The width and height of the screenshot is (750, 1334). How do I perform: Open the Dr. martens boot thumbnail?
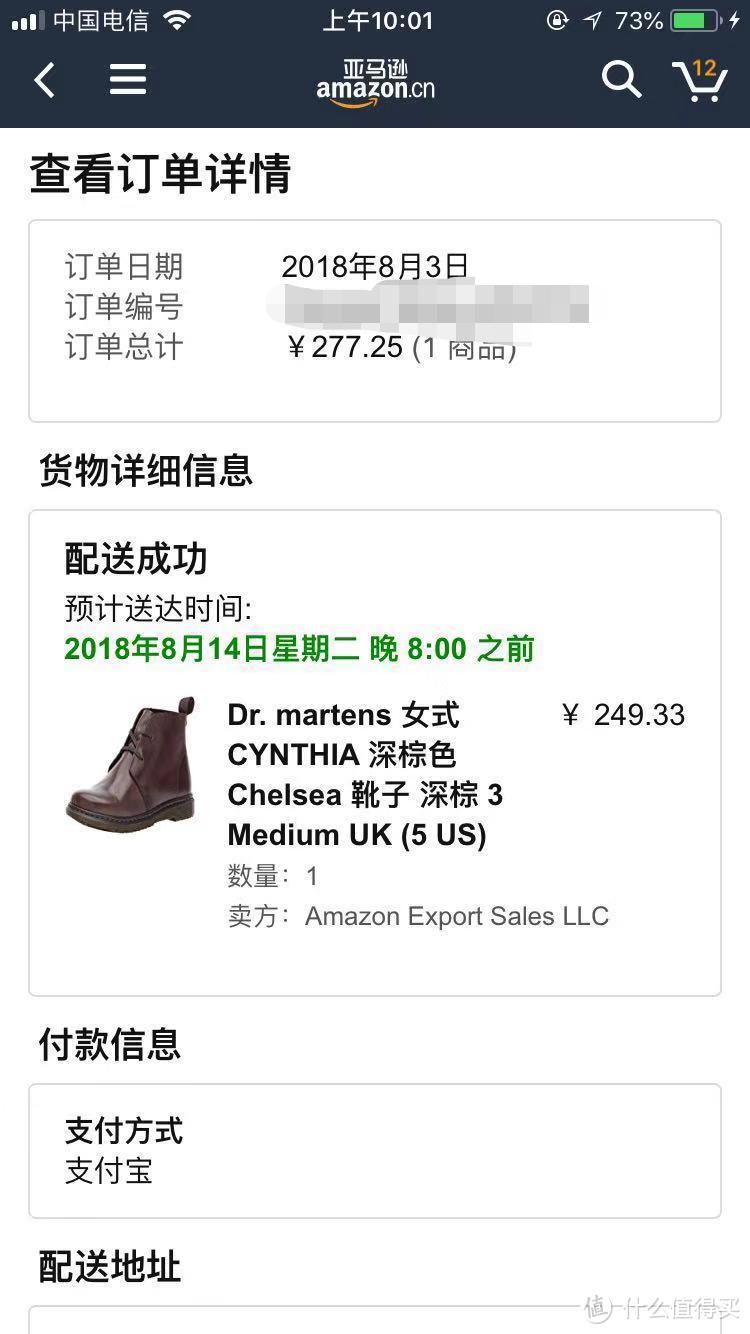tap(130, 762)
